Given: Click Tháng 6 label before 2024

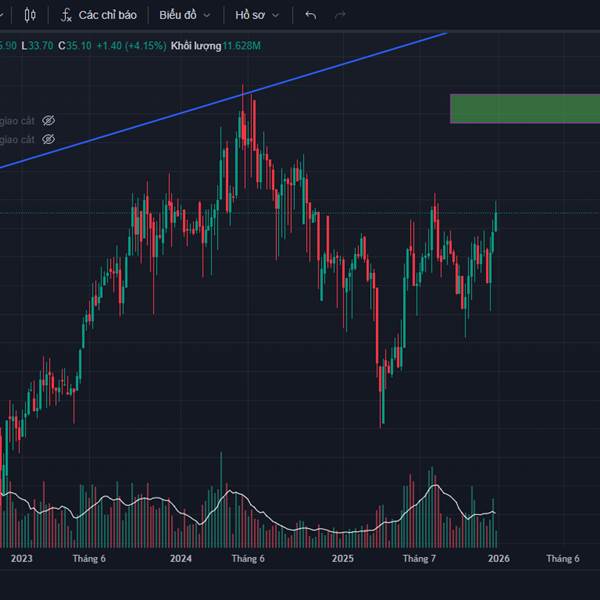Looking at the screenshot, I should tap(89, 558).
